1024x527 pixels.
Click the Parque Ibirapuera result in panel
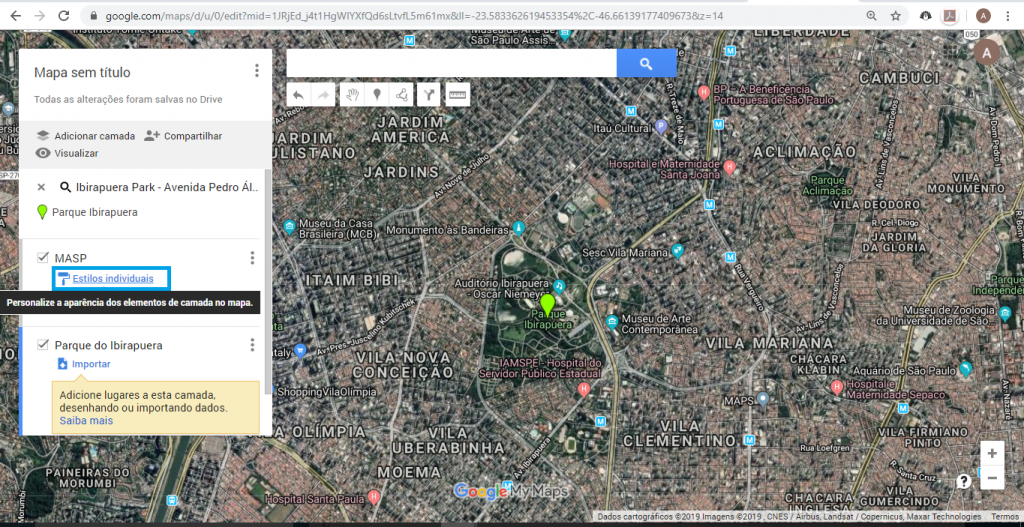[x=95, y=212]
